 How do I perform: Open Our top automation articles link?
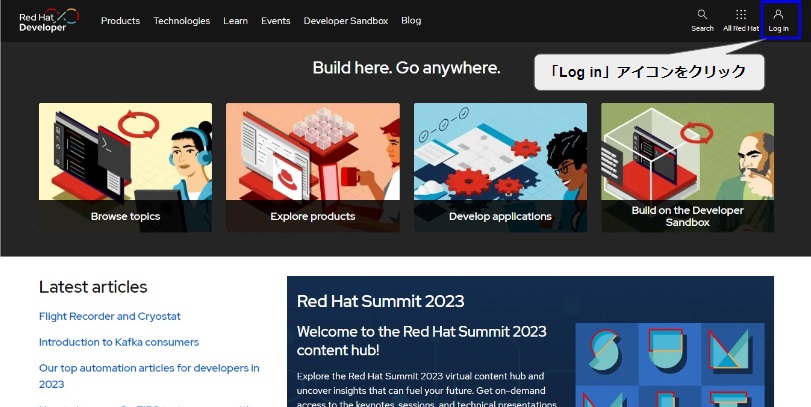click(149, 376)
